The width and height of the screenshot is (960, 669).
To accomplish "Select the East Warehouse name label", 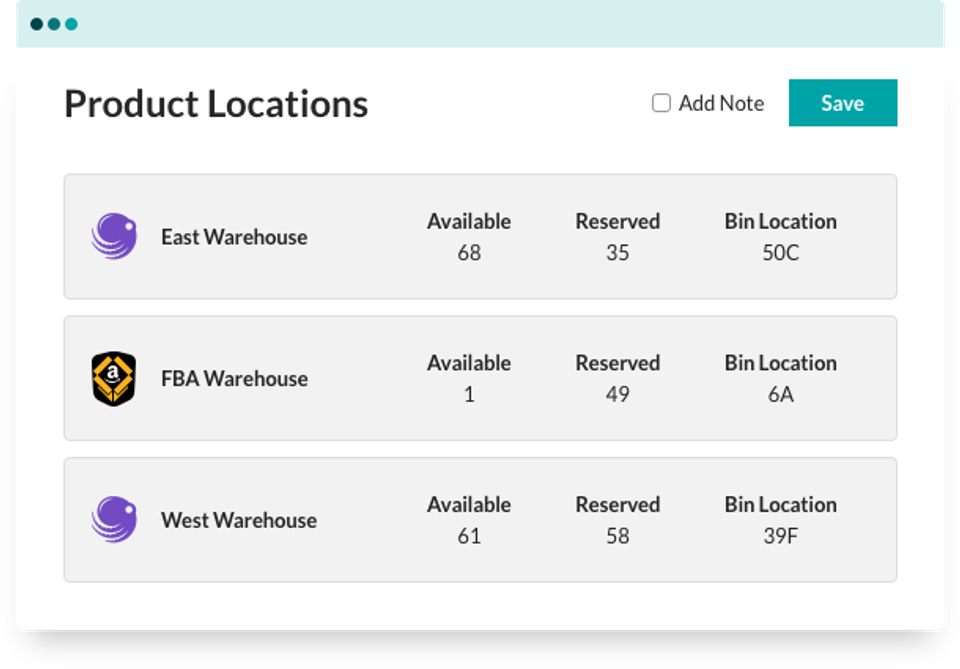I will pos(234,237).
